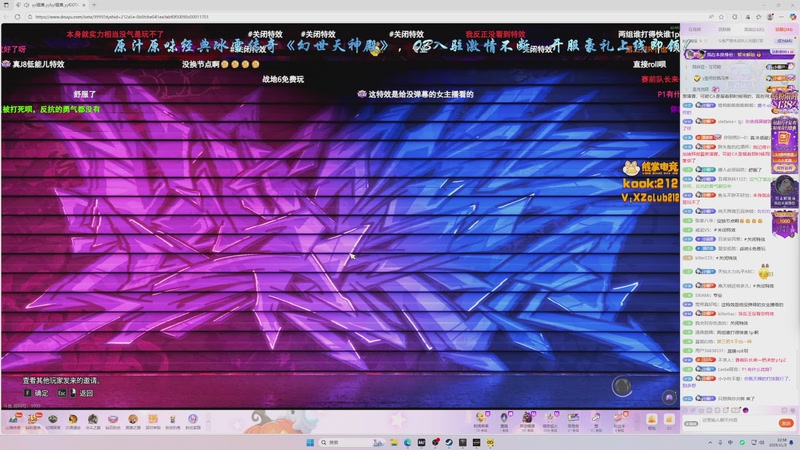Select dark creature gift in right gift row
Viewport: 800px width, 450px height.
(x=527, y=420)
